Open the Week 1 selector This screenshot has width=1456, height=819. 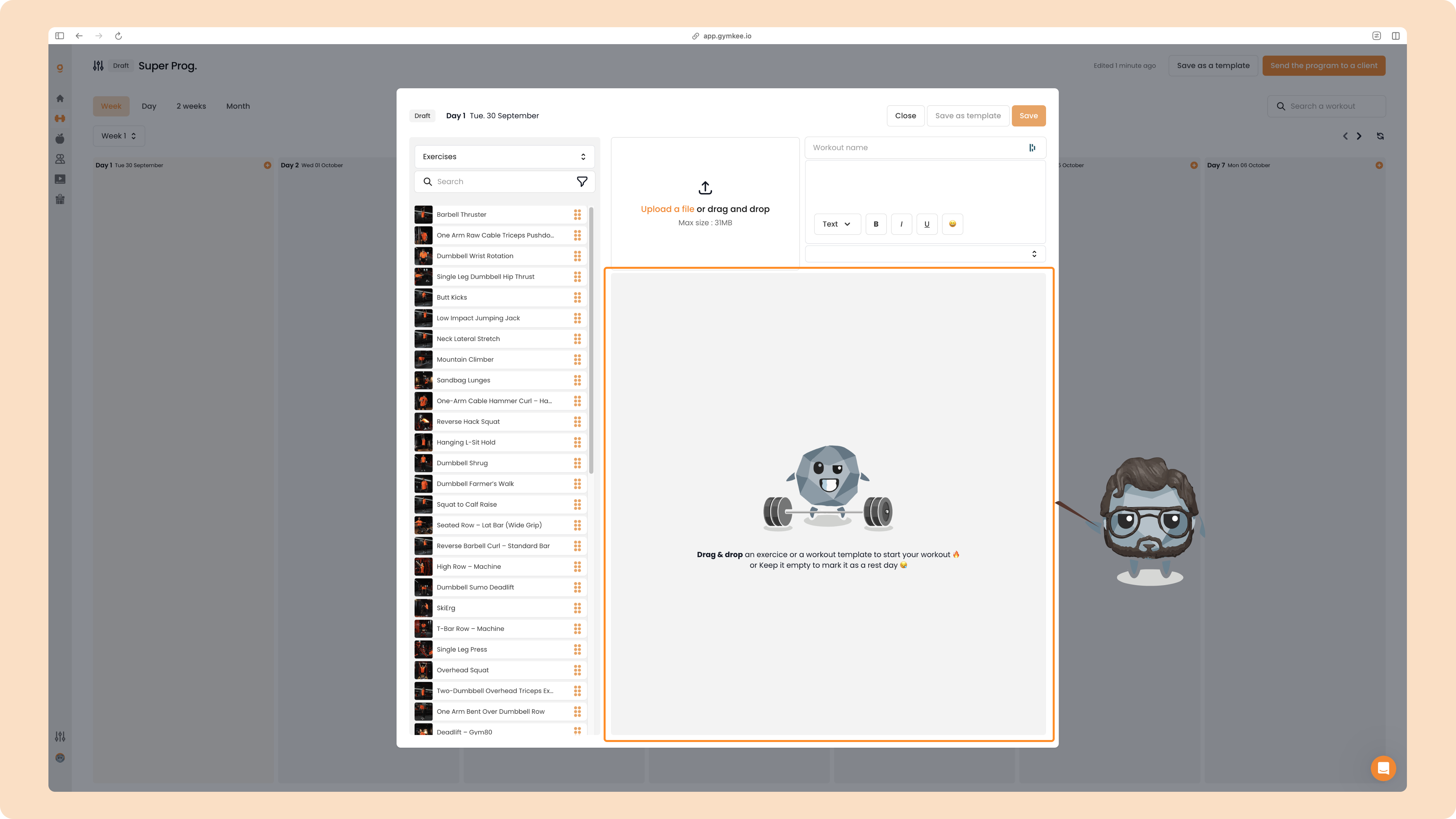[x=119, y=136]
